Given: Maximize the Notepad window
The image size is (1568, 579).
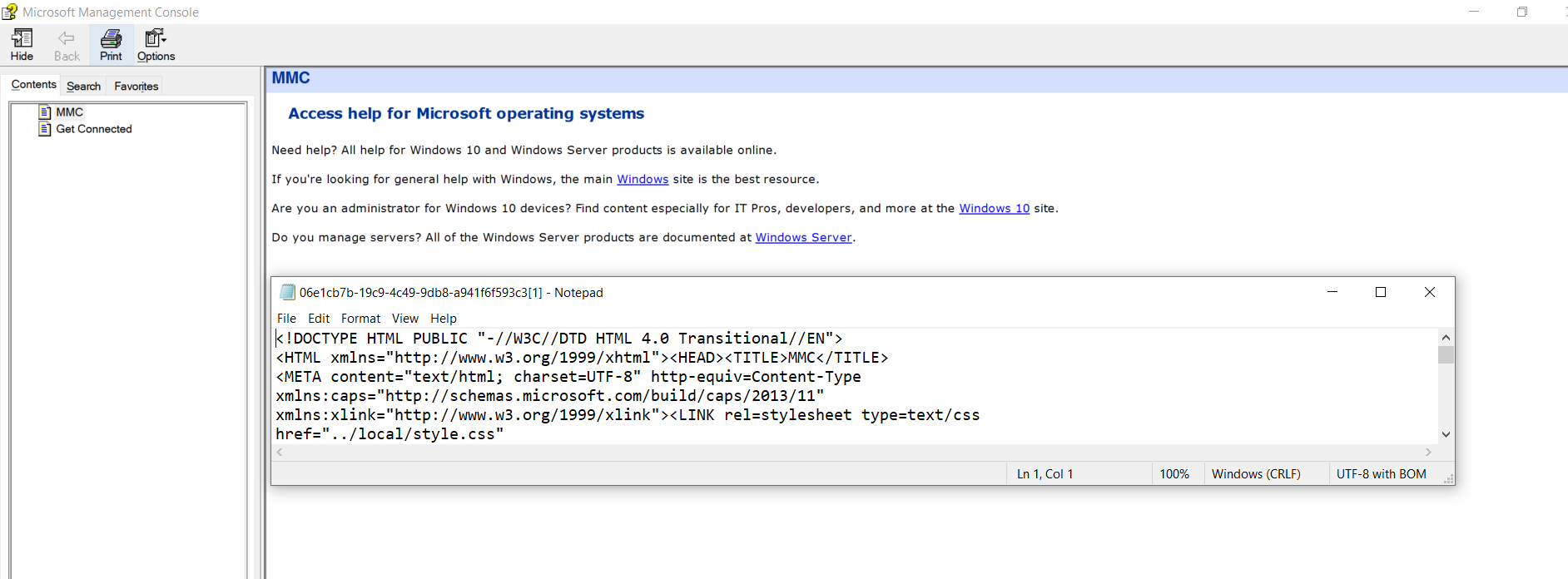Looking at the screenshot, I should click(1381, 292).
